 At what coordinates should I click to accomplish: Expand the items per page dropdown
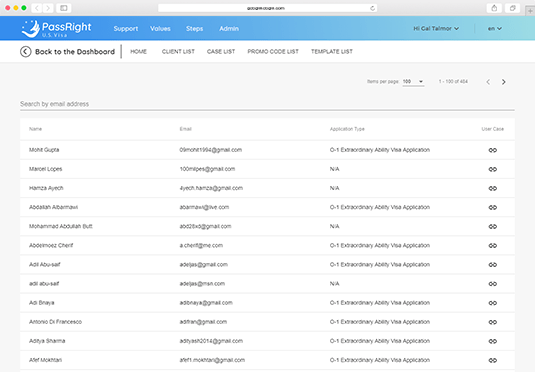413,82
